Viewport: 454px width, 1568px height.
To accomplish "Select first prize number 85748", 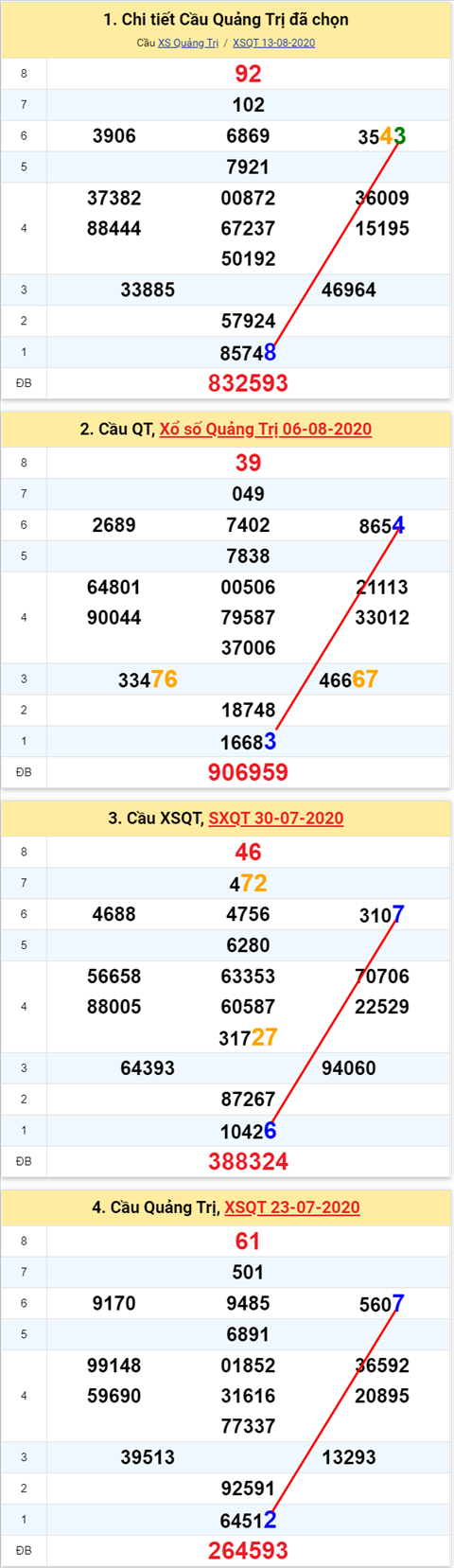I will (248, 352).
